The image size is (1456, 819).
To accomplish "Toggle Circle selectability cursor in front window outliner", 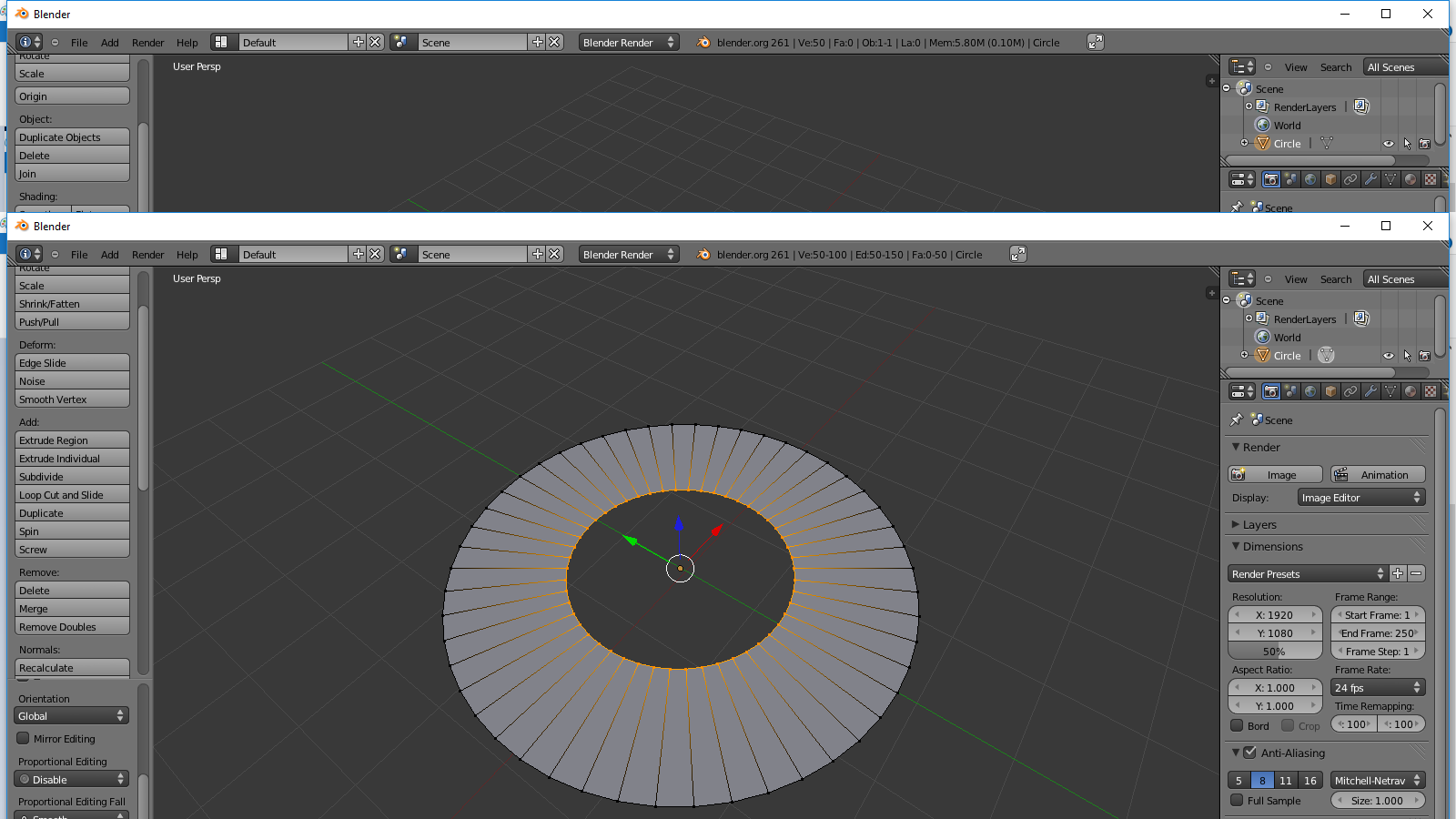I will pos(1407,356).
